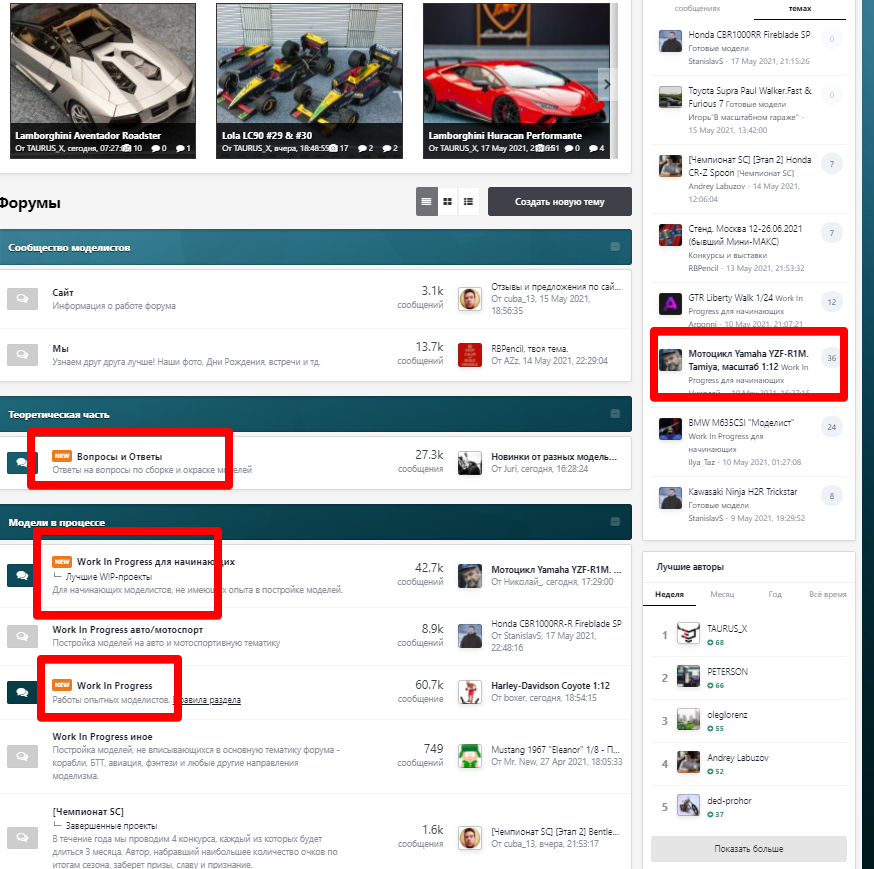This screenshot has height=869, width=874.
Task: Collapse the Сообщество моделистов category
Action: [x=615, y=247]
